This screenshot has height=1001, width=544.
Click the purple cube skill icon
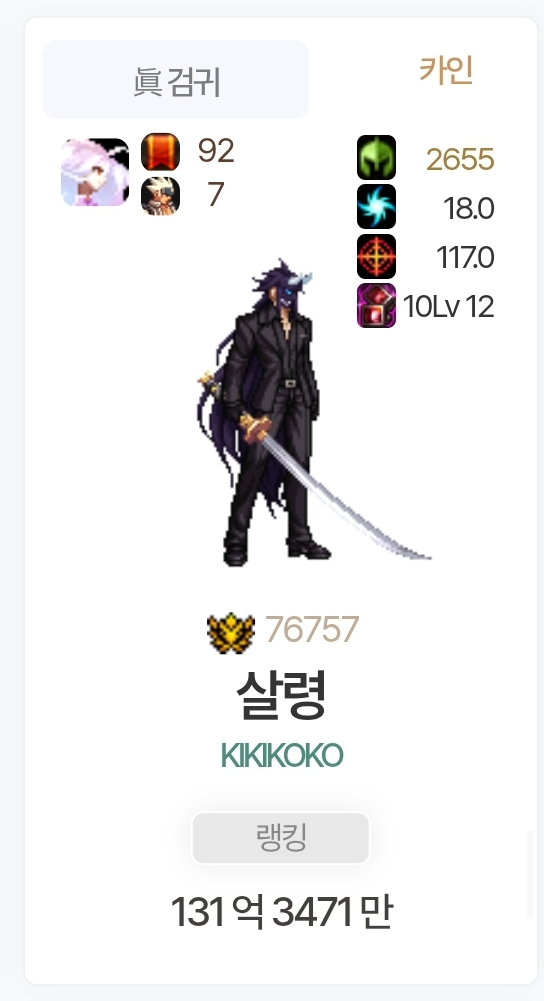[376, 306]
